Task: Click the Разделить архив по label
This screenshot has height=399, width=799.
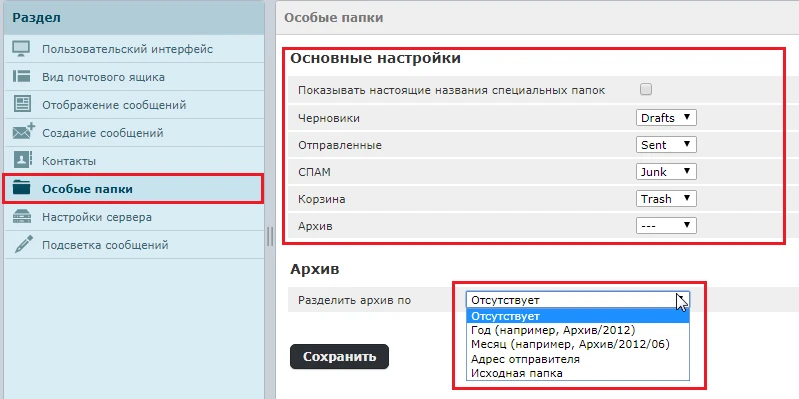Action: click(x=355, y=301)
